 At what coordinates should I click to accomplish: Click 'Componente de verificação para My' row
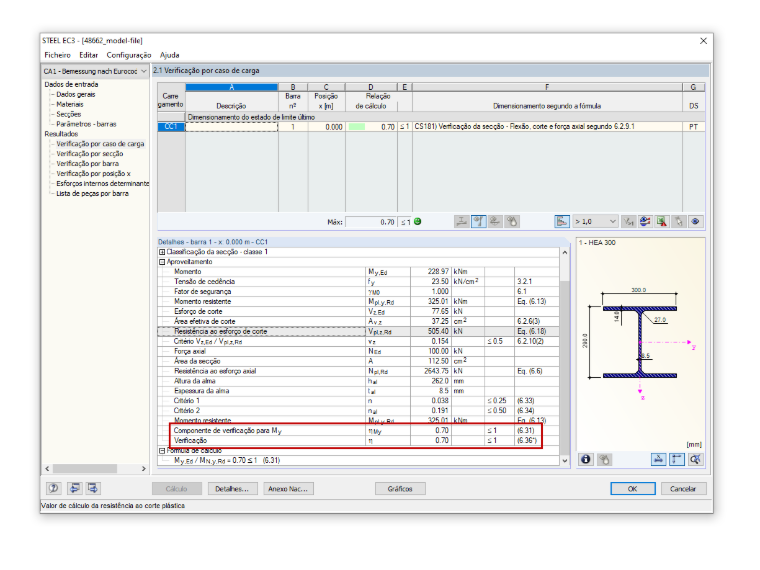(x=358, y=430)
